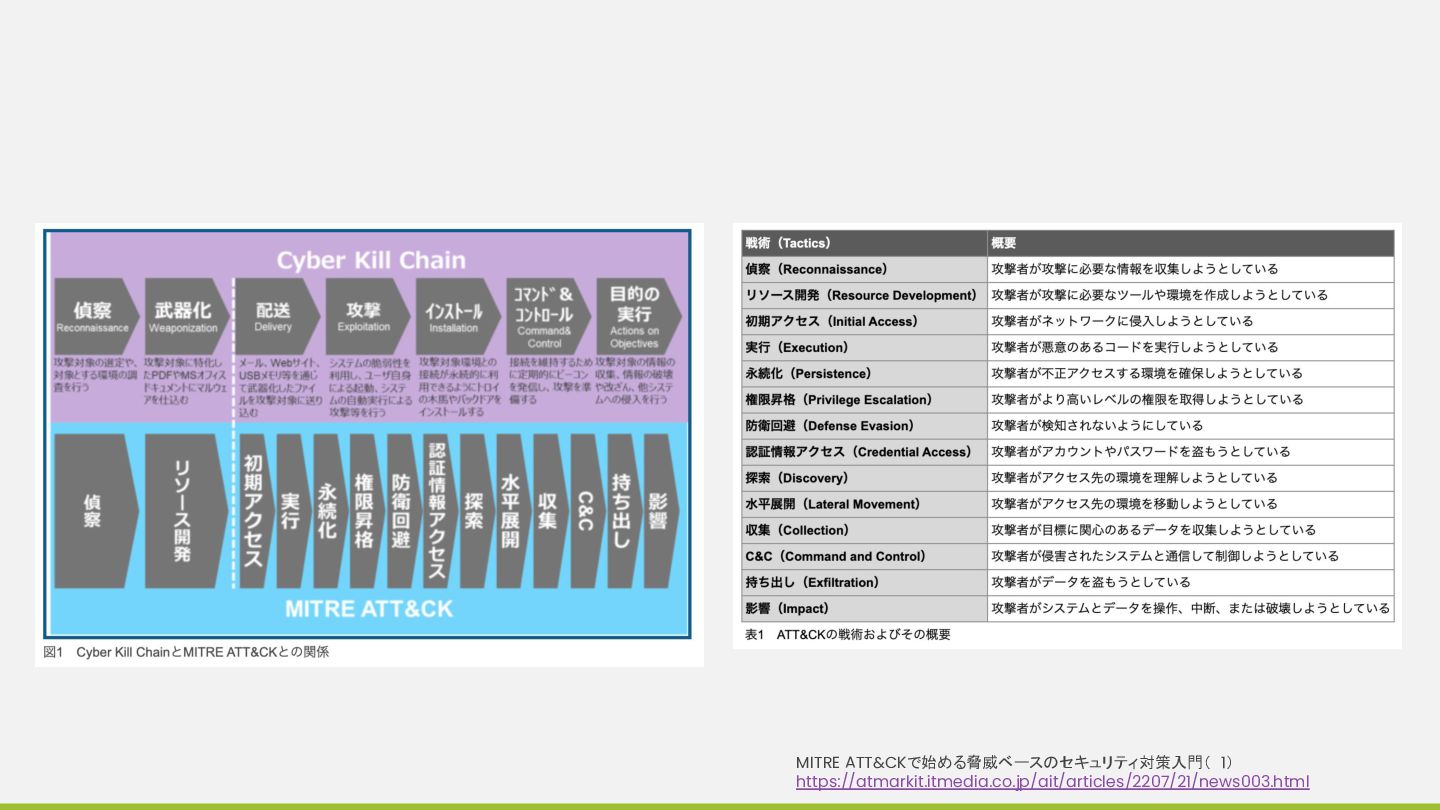The height and width of the screenshot is (810, 1440).
Task: Click the citation text 'MITRE ATT&CKで始める脅威ベースのセキュリティ対策入門'
Action: click(x=1001, y=762)
